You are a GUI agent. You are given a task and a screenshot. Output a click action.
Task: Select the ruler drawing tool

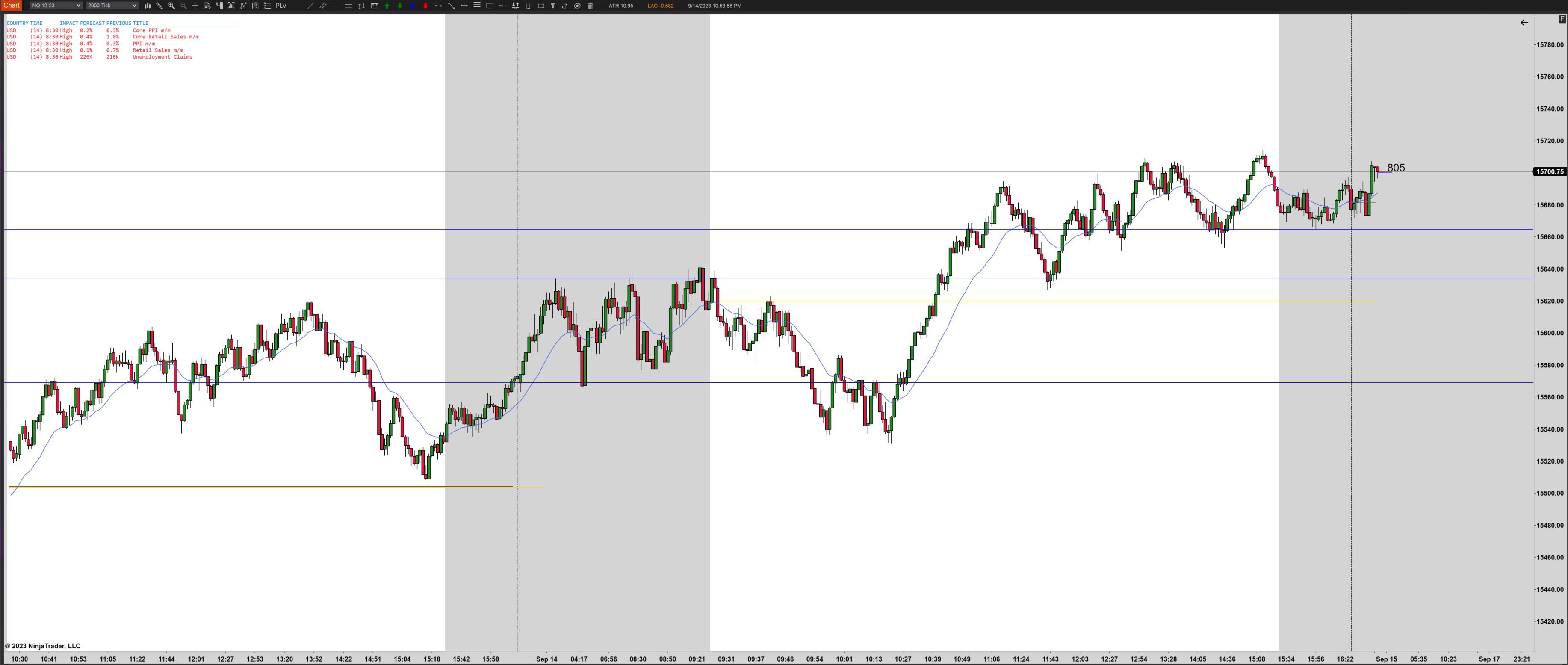tap(374, 6)
